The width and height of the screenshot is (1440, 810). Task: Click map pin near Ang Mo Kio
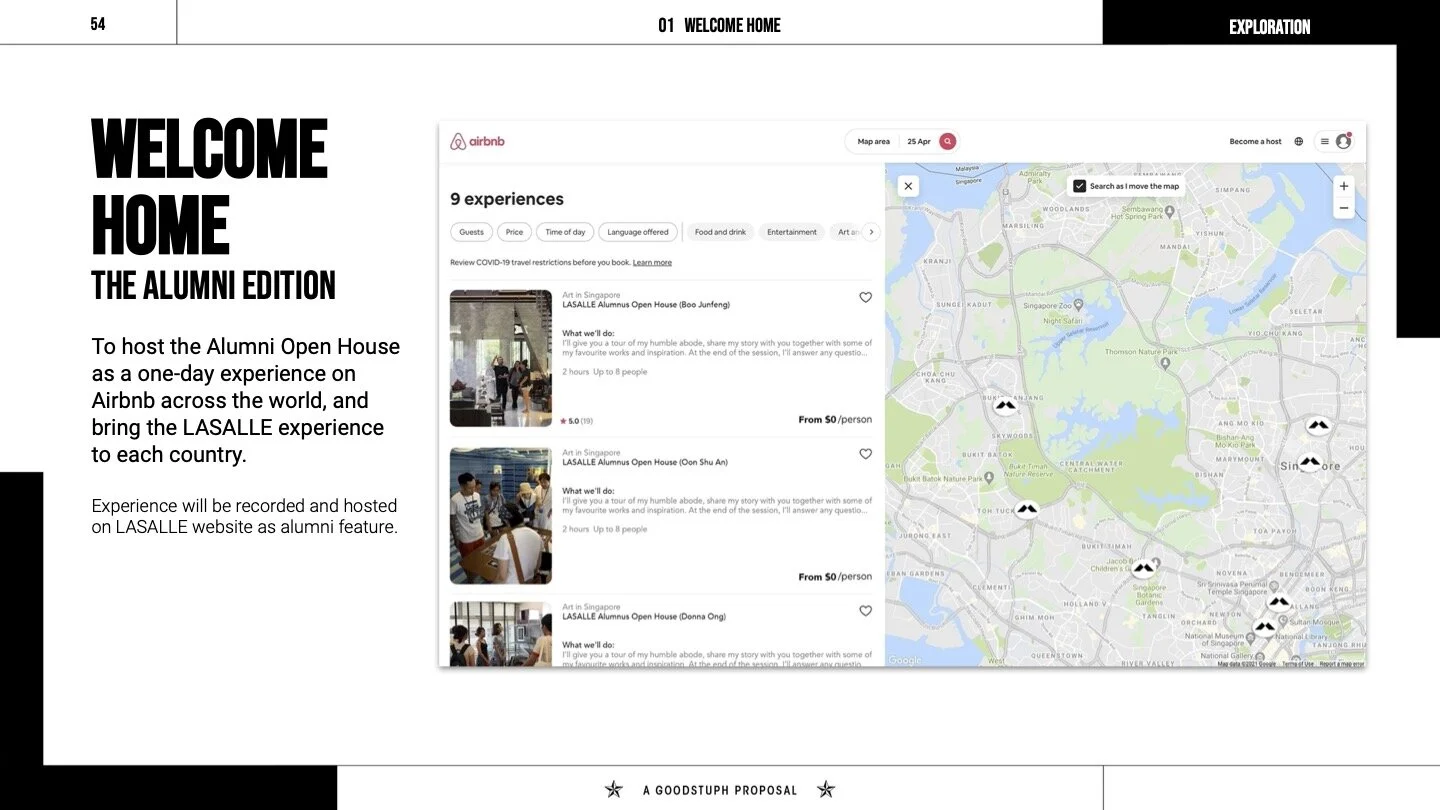(1319, 425)
